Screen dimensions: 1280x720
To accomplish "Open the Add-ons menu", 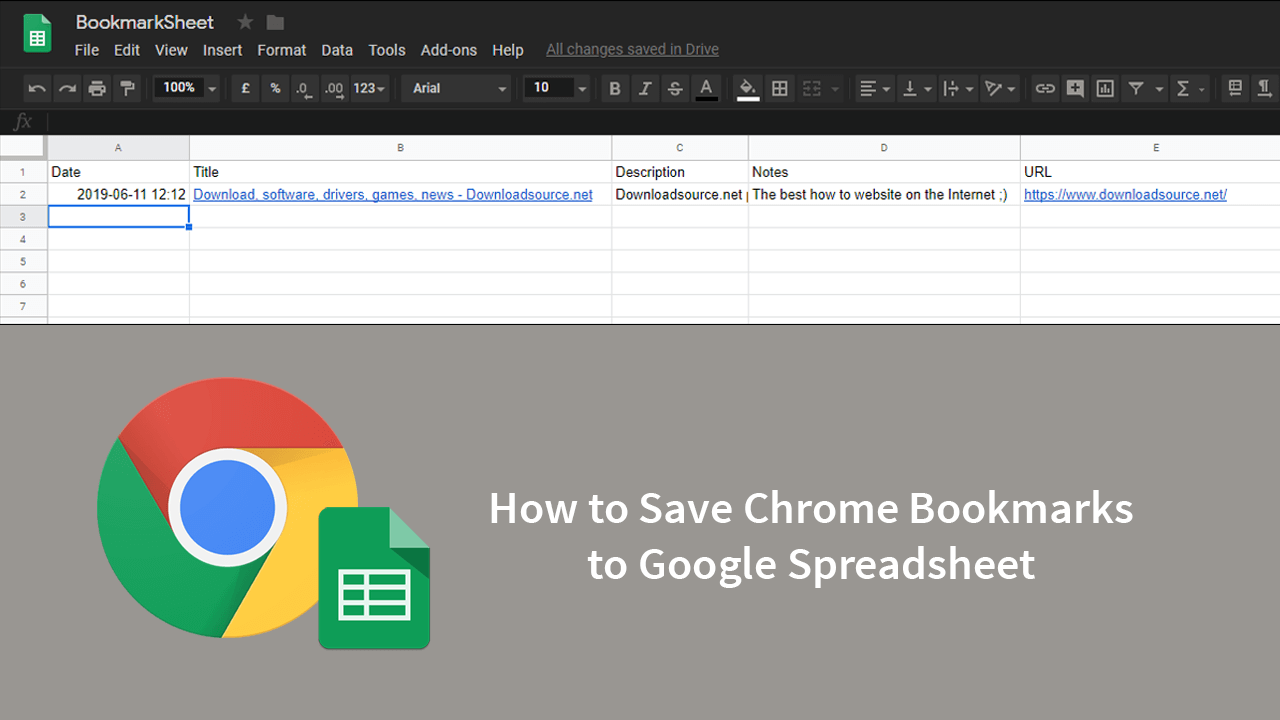I will pos(449,50).
